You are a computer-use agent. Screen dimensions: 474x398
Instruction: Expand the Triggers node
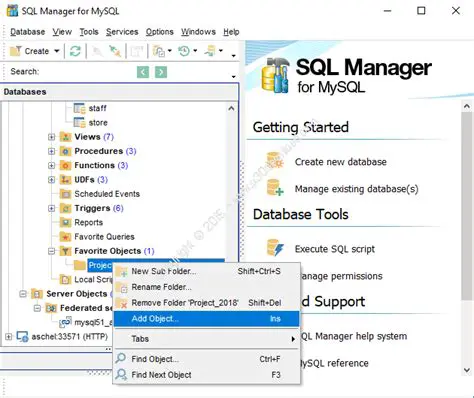51,208
